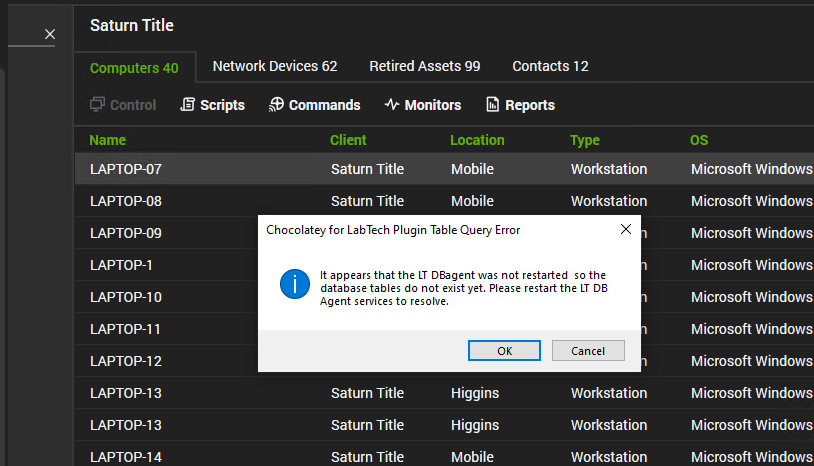
Task: Open the Monitors toolbar item
Action: pos(422,105)
